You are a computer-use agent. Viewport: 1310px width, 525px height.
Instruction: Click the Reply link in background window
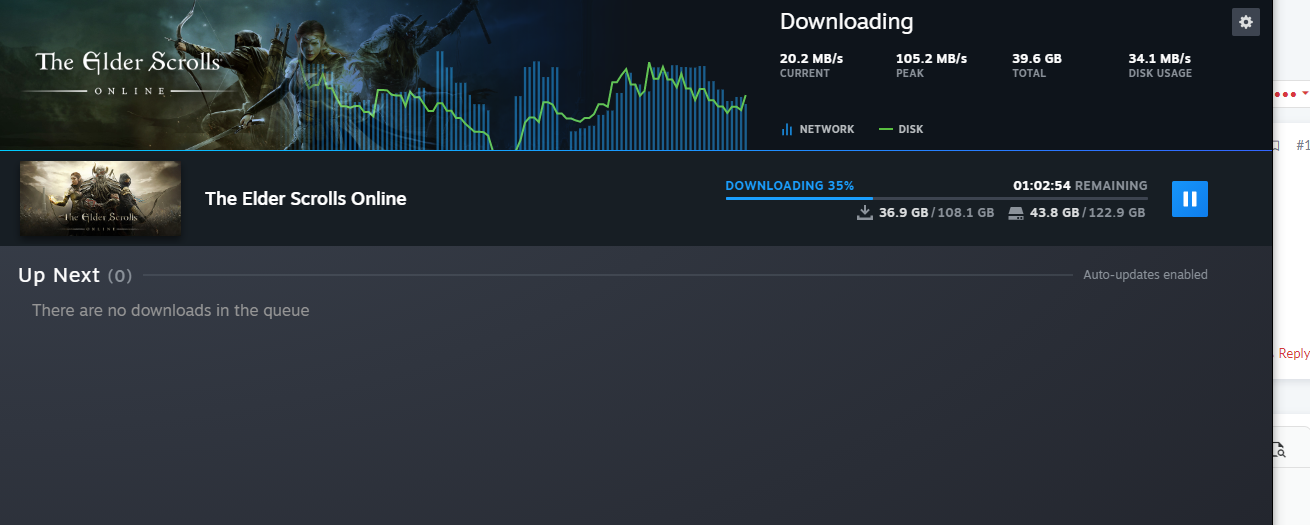(x=1293, y=353)
